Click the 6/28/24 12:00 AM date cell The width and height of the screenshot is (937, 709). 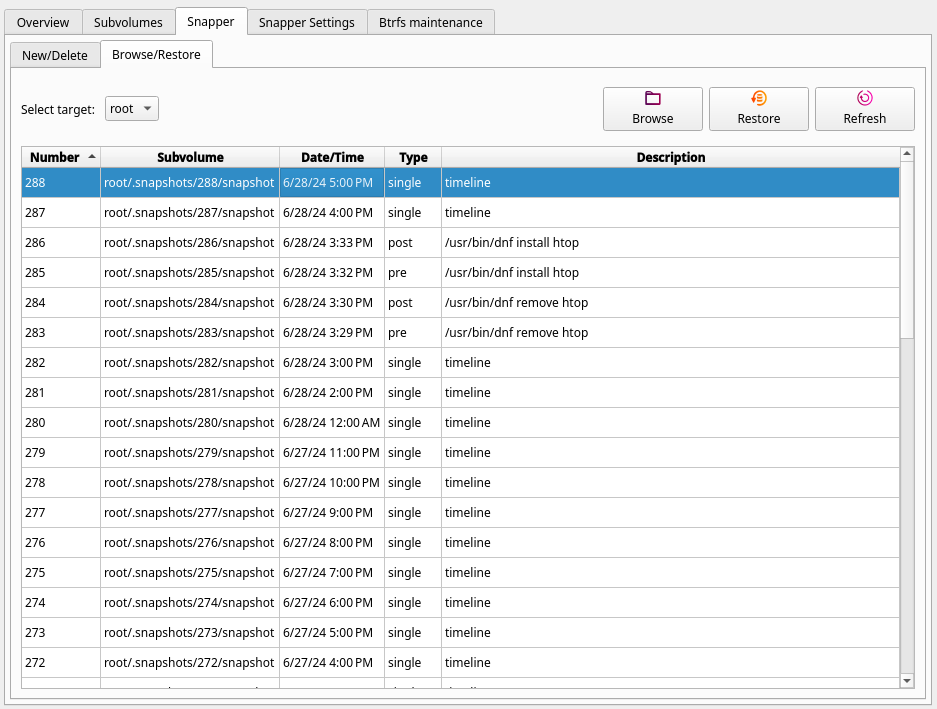point(332,423)
